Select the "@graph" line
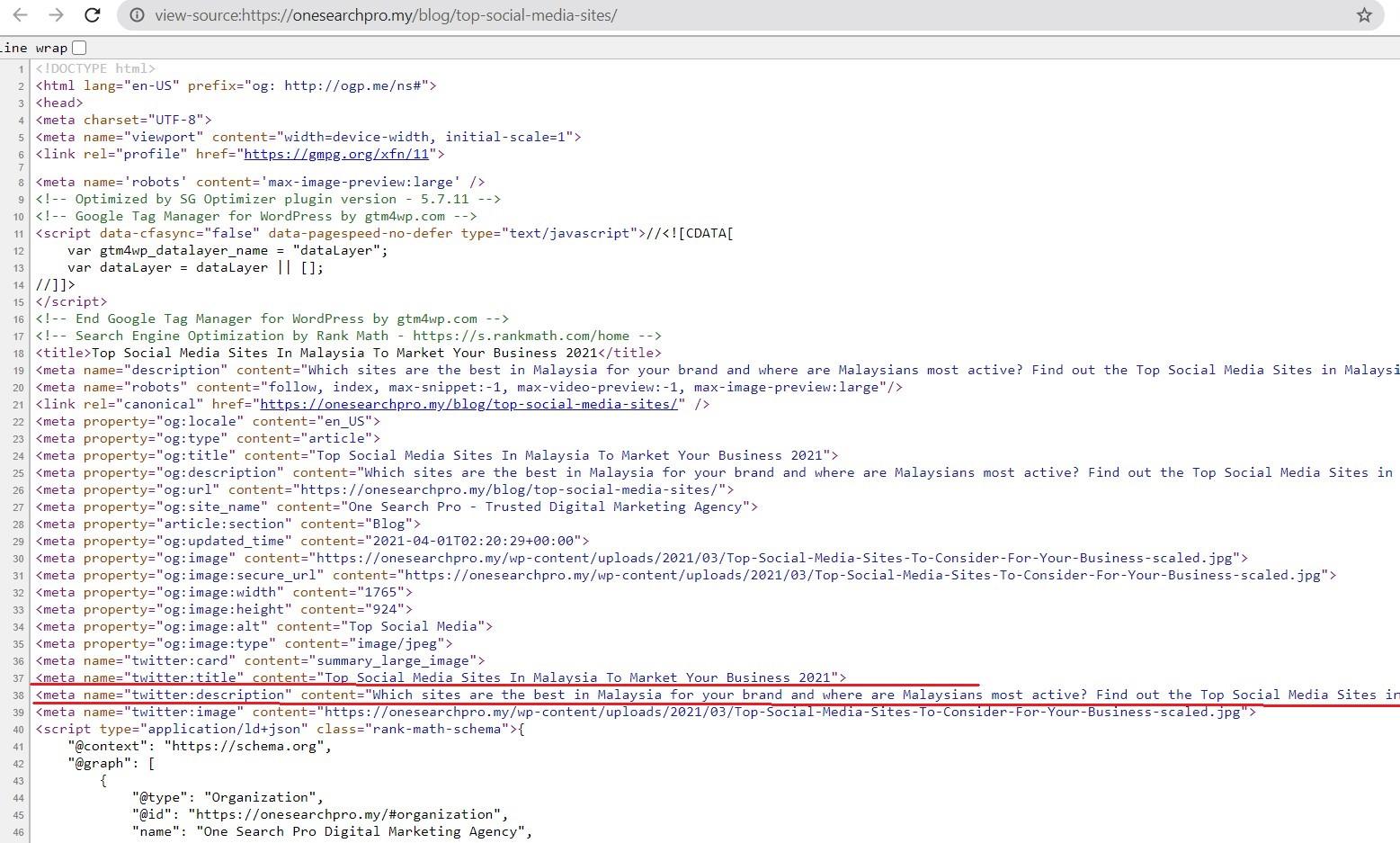 tap(111, 763)
